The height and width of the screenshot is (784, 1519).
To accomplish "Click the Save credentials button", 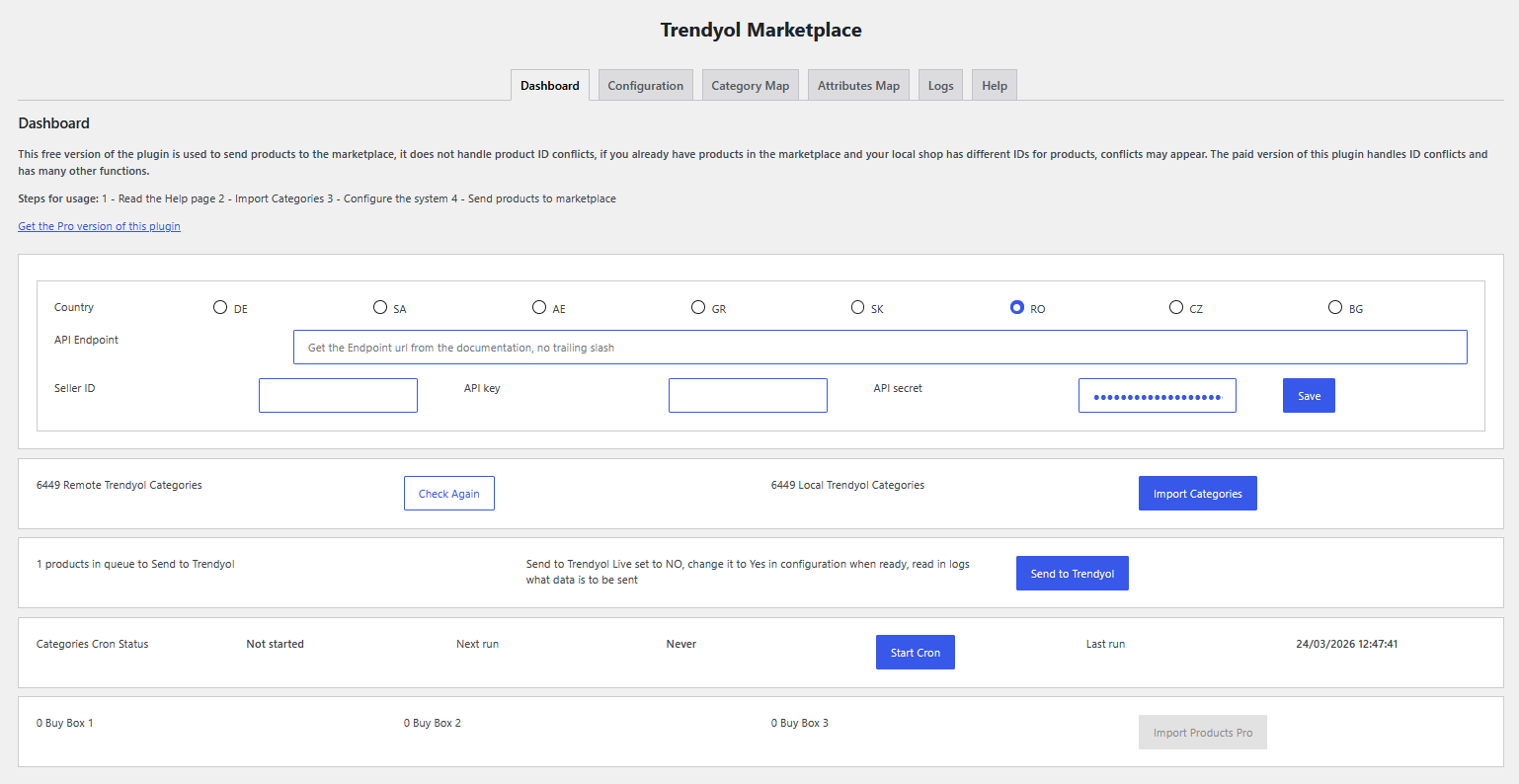I will [1309, 396].
